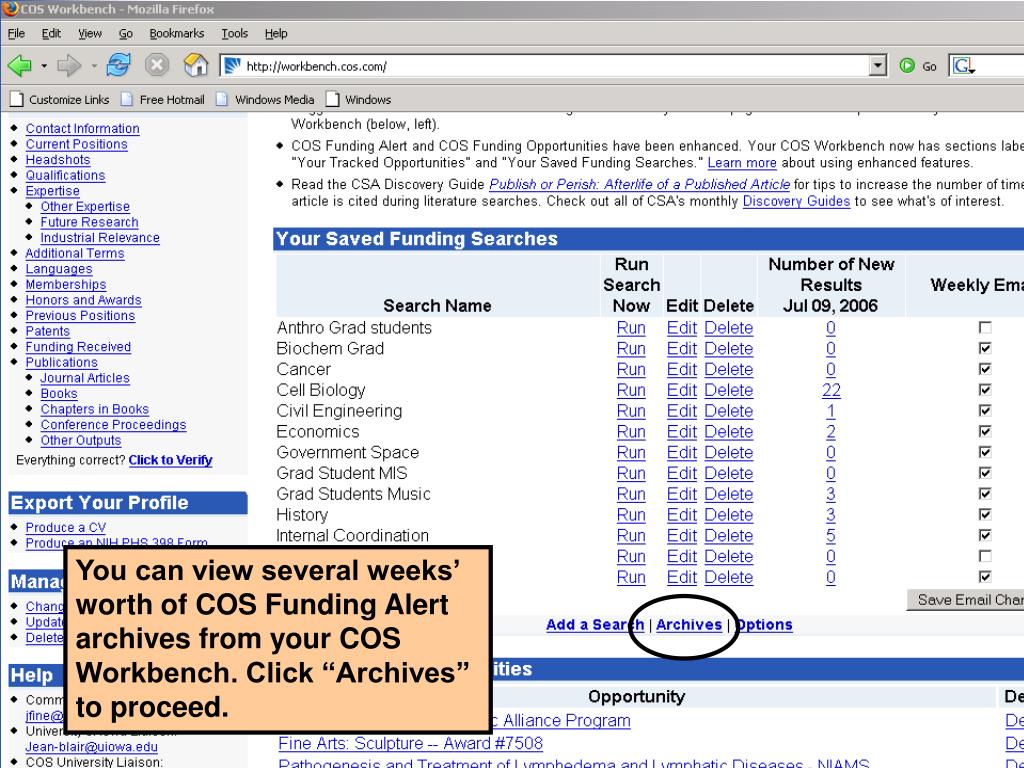Uncheck weekly email for Cell Biology

(x=985, y=391)
